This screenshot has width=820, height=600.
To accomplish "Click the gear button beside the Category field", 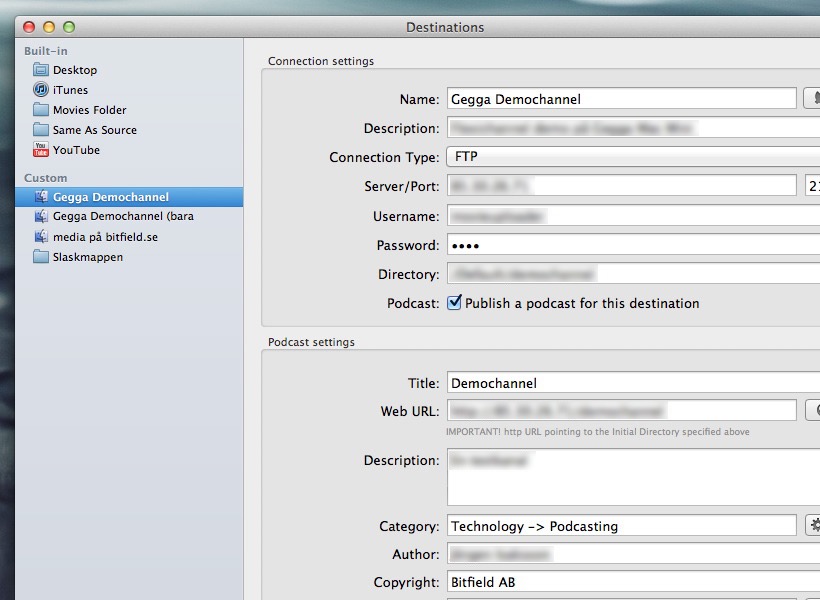I will [x=812, y=526].
